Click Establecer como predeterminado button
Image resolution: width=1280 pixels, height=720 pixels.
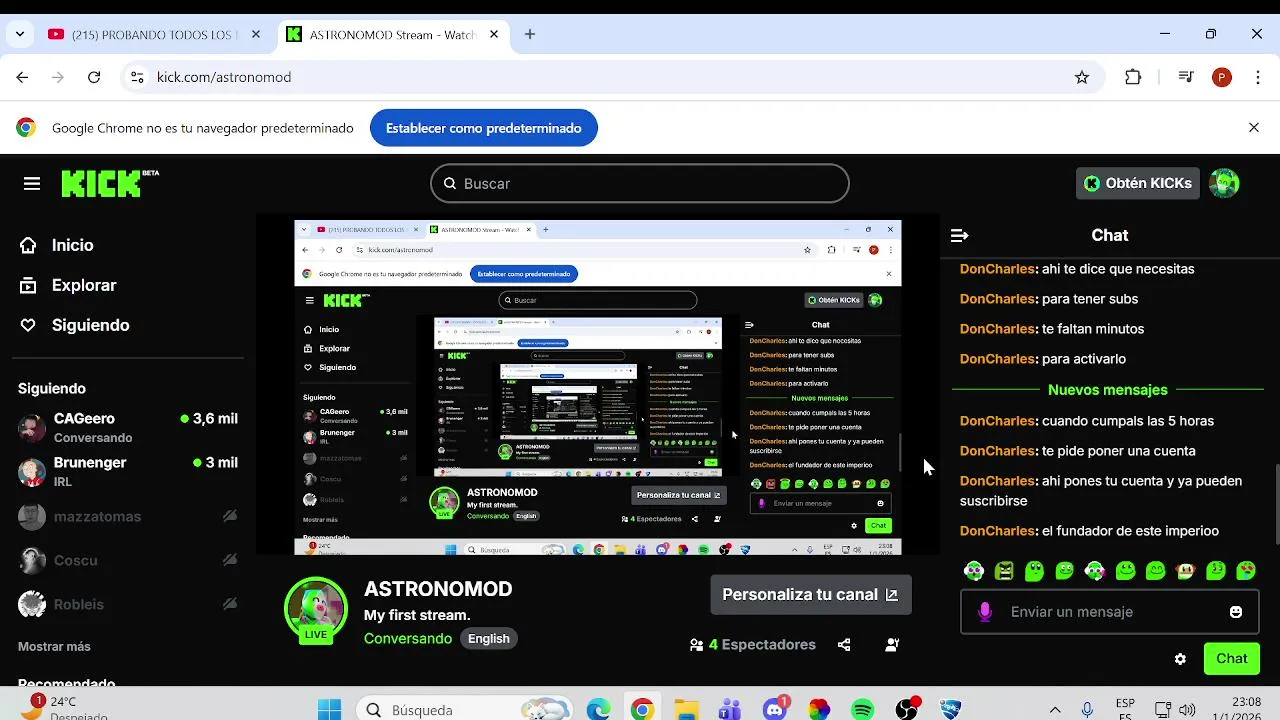(484, 128)
